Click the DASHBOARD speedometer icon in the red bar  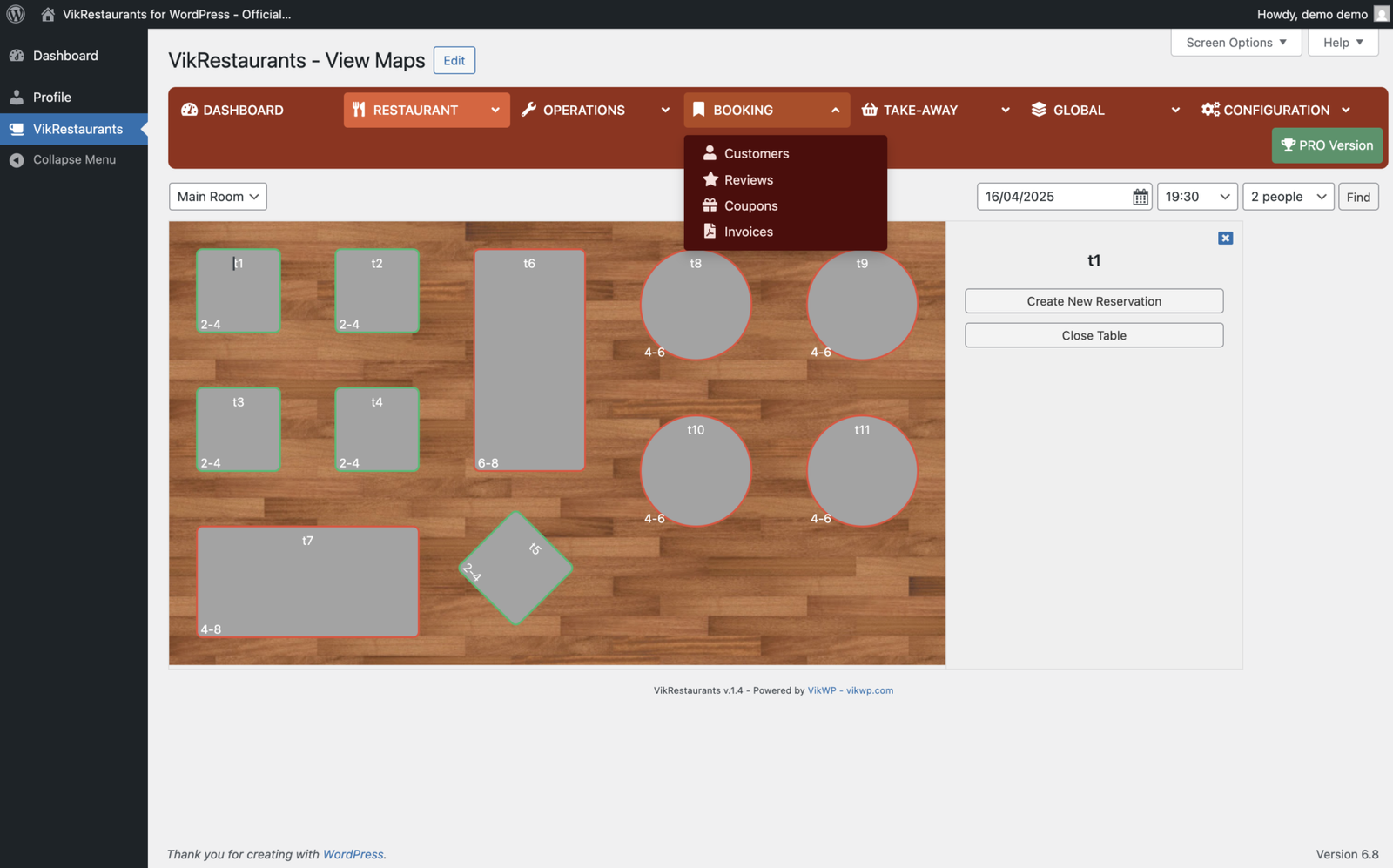tap(189, 110)
